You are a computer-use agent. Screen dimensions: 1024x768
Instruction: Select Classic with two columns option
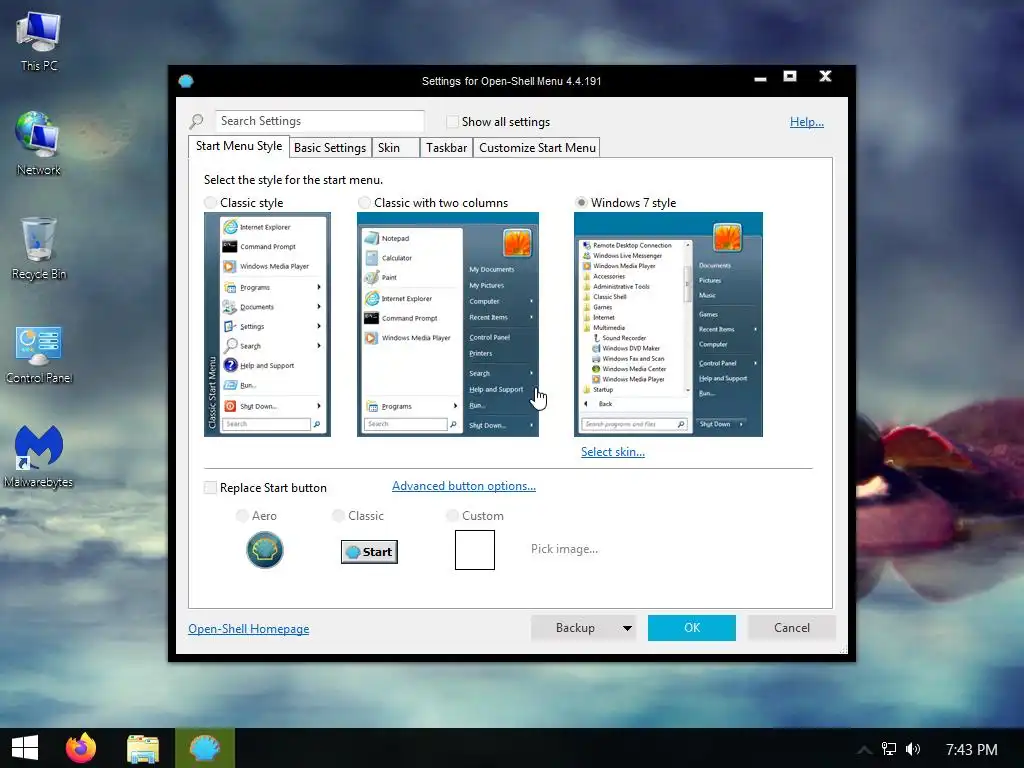(x=364, y=202)
